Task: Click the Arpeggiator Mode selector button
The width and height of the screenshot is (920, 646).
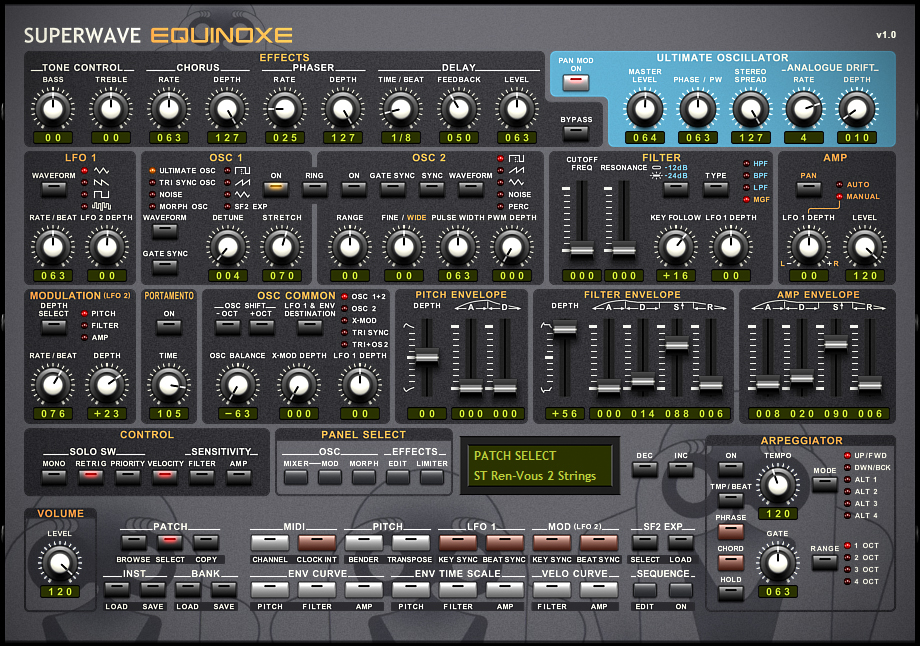Action: coord(824,484)
